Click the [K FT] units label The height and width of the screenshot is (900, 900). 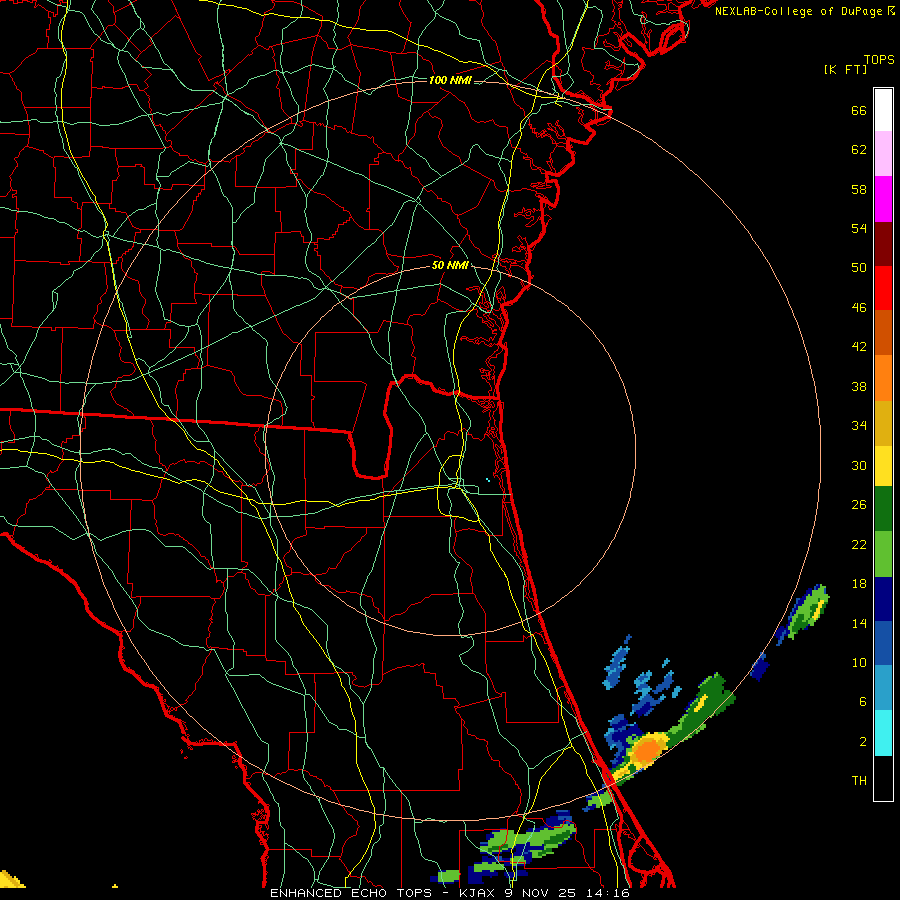click(x=845, y=69)
